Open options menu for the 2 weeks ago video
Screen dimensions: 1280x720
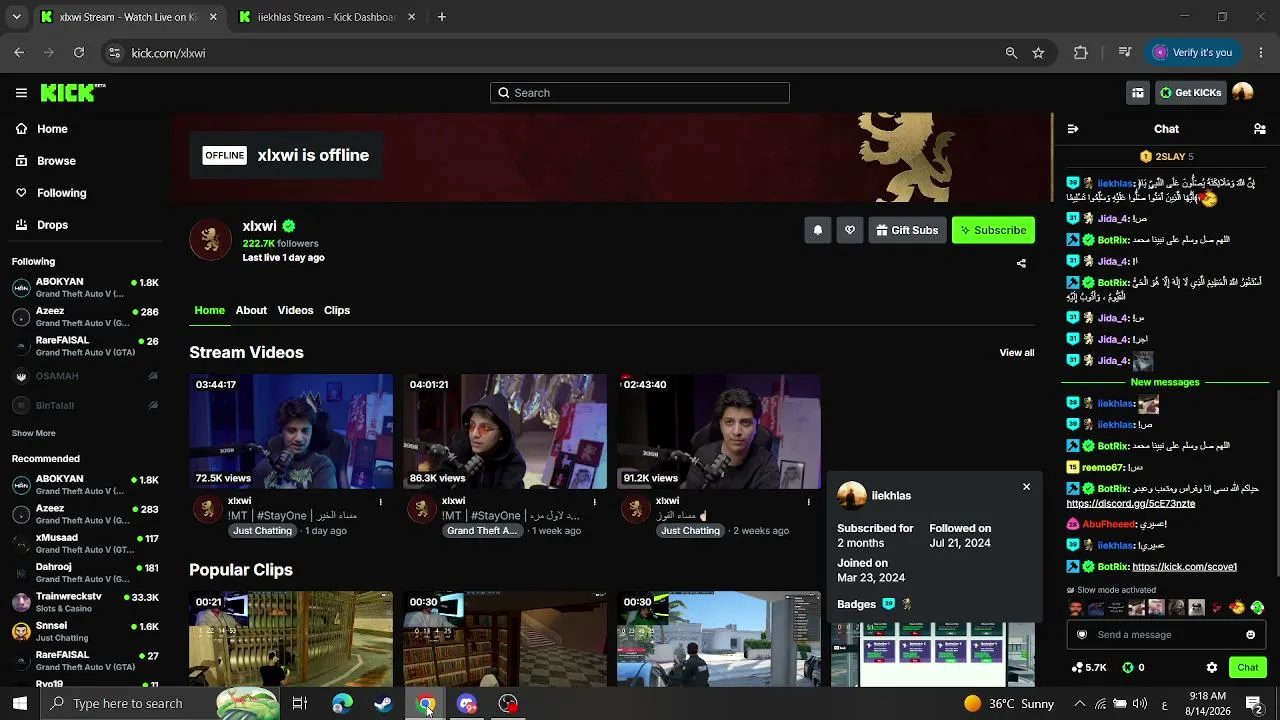[808, 502]
